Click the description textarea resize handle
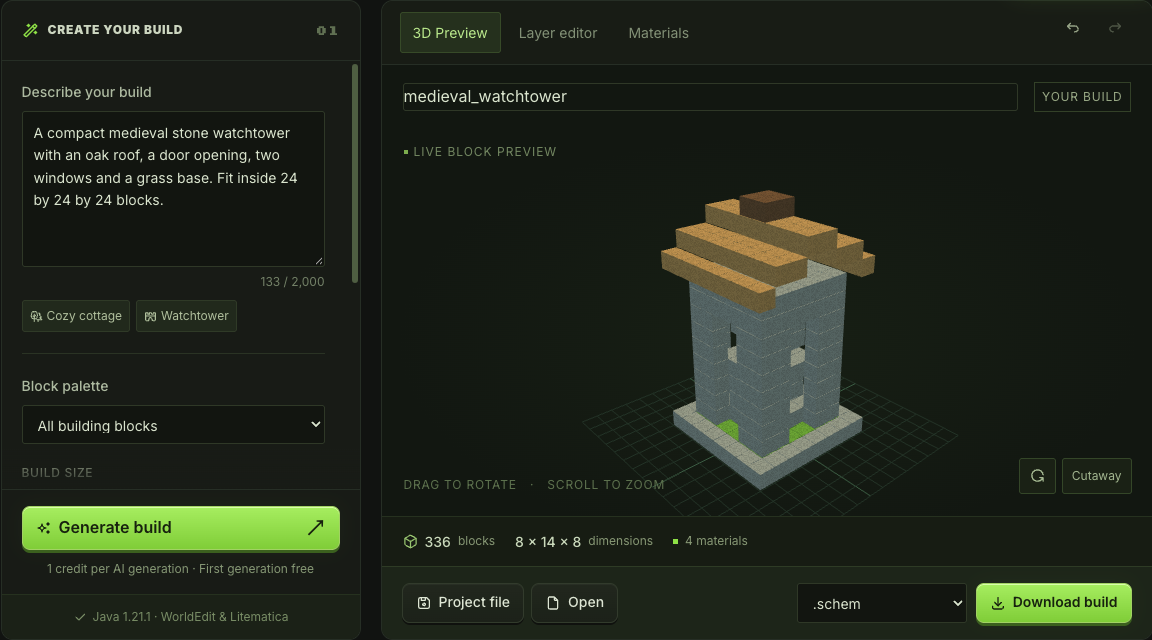The width and height of the screenshot is (1152, 640). 319,261
